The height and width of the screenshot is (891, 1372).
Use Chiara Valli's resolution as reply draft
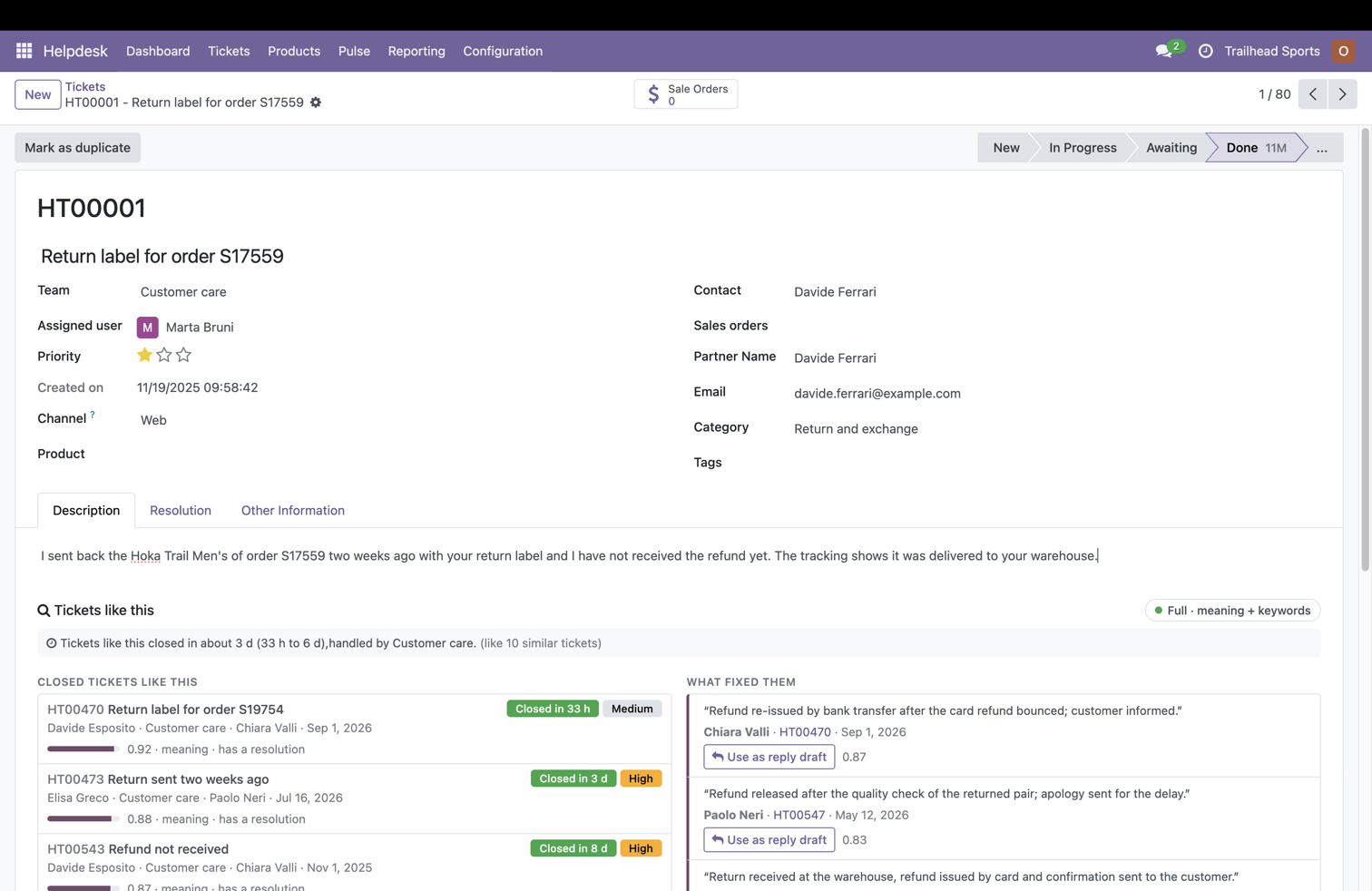click(769, 757)
